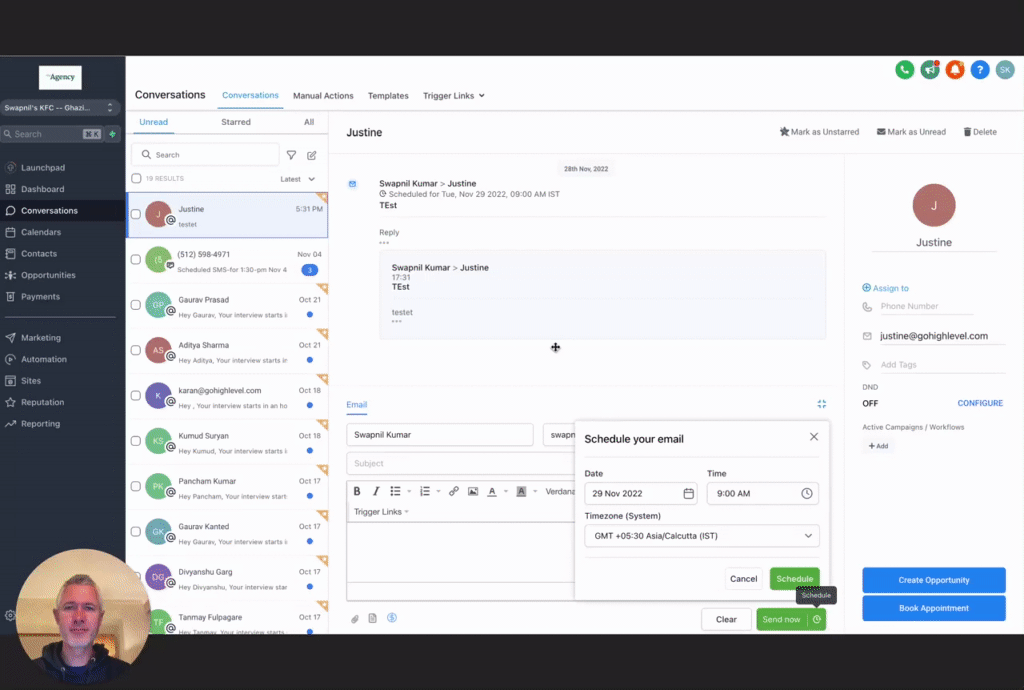Open the Latest sort dropdown

pos(297,179)
